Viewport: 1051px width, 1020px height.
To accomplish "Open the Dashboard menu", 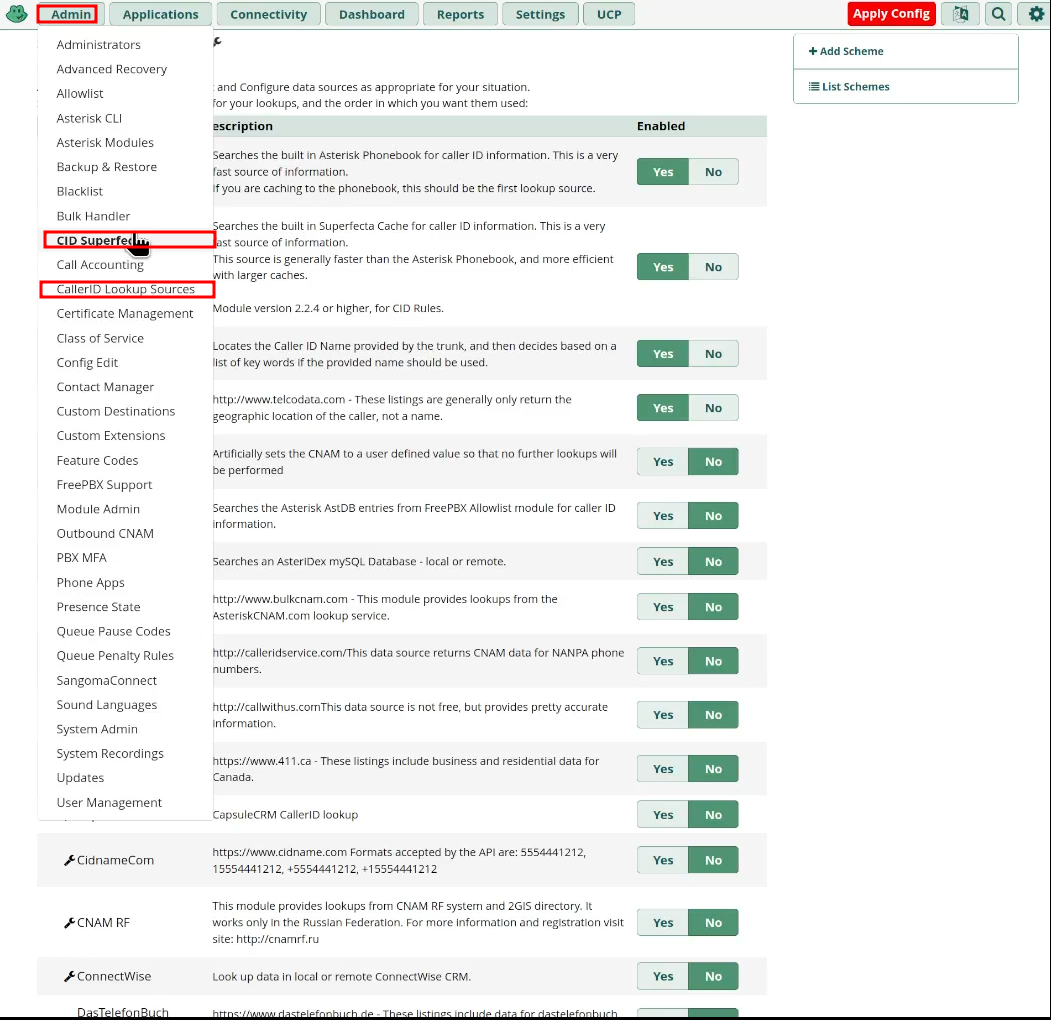I will pyautogui.click(x=371, y=14).
